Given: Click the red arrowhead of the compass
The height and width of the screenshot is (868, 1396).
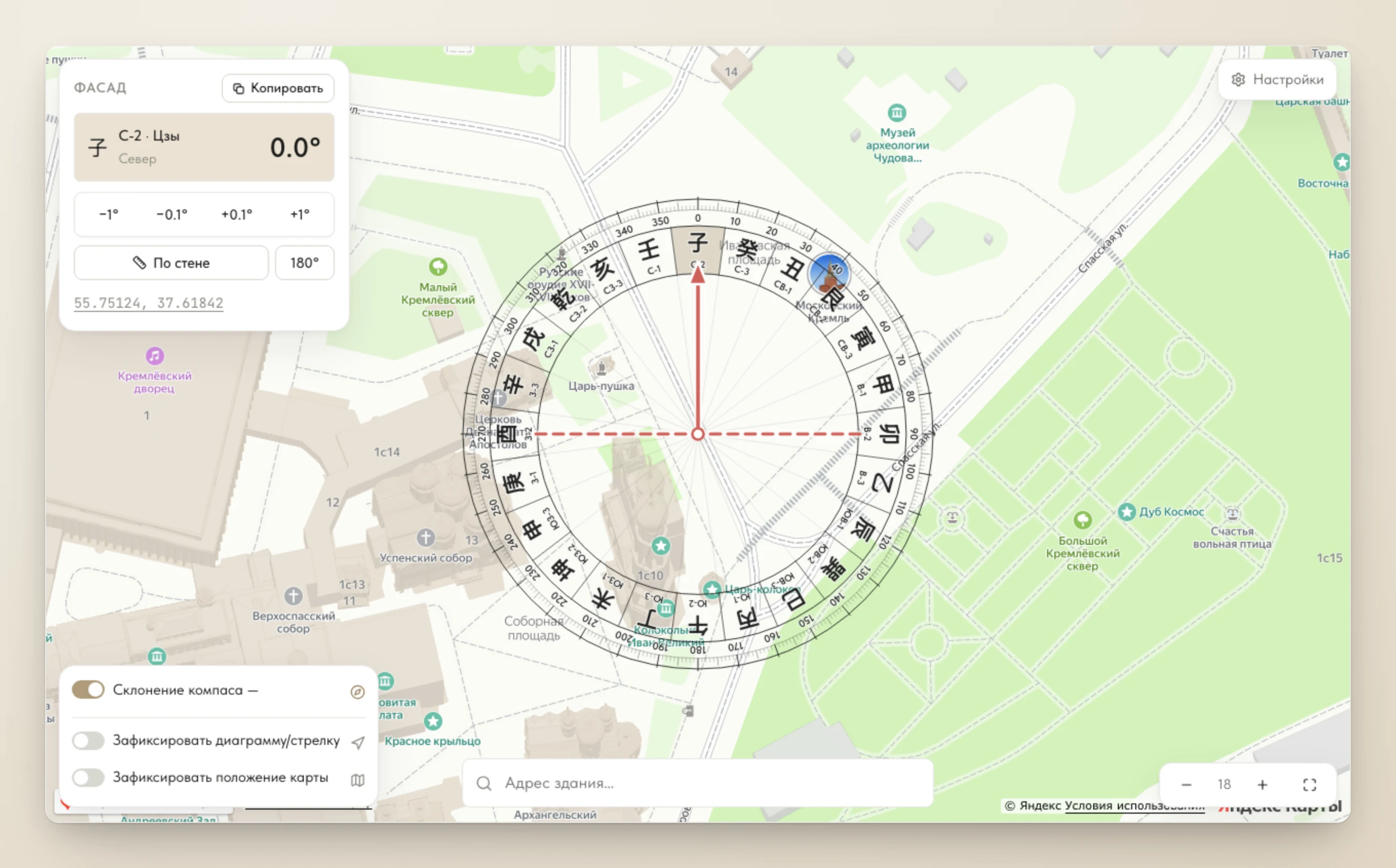Looking at the screenshot, I should (x=697, y=275).
